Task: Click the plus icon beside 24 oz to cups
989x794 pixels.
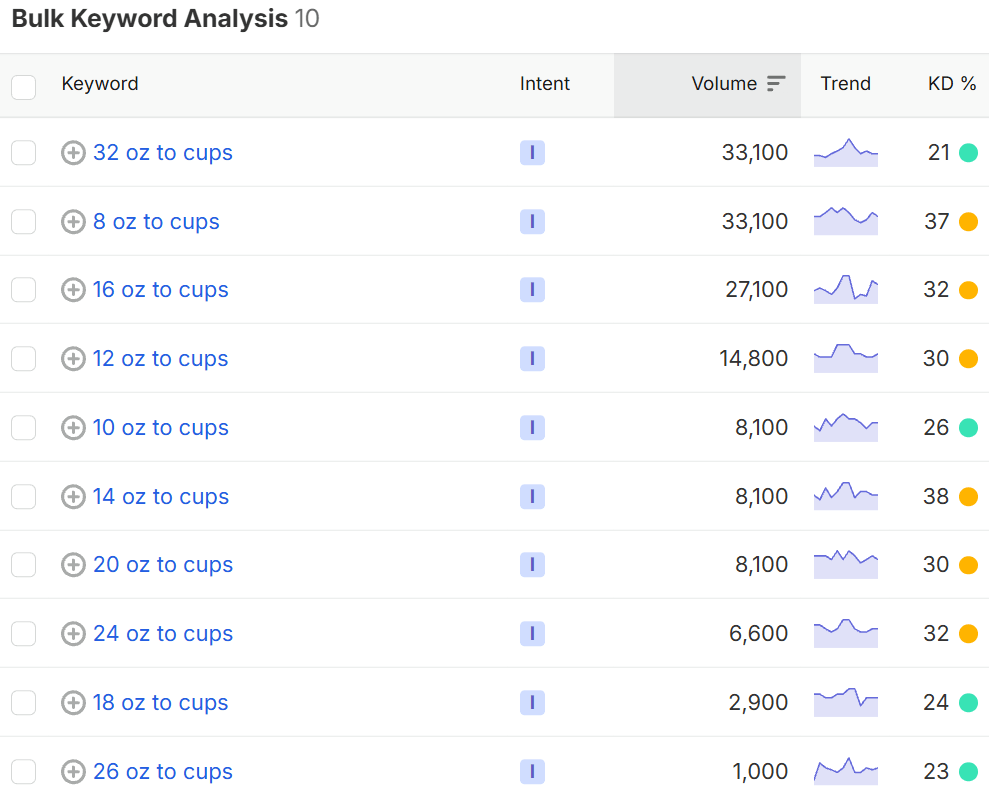Action: [x=73, y=634]
